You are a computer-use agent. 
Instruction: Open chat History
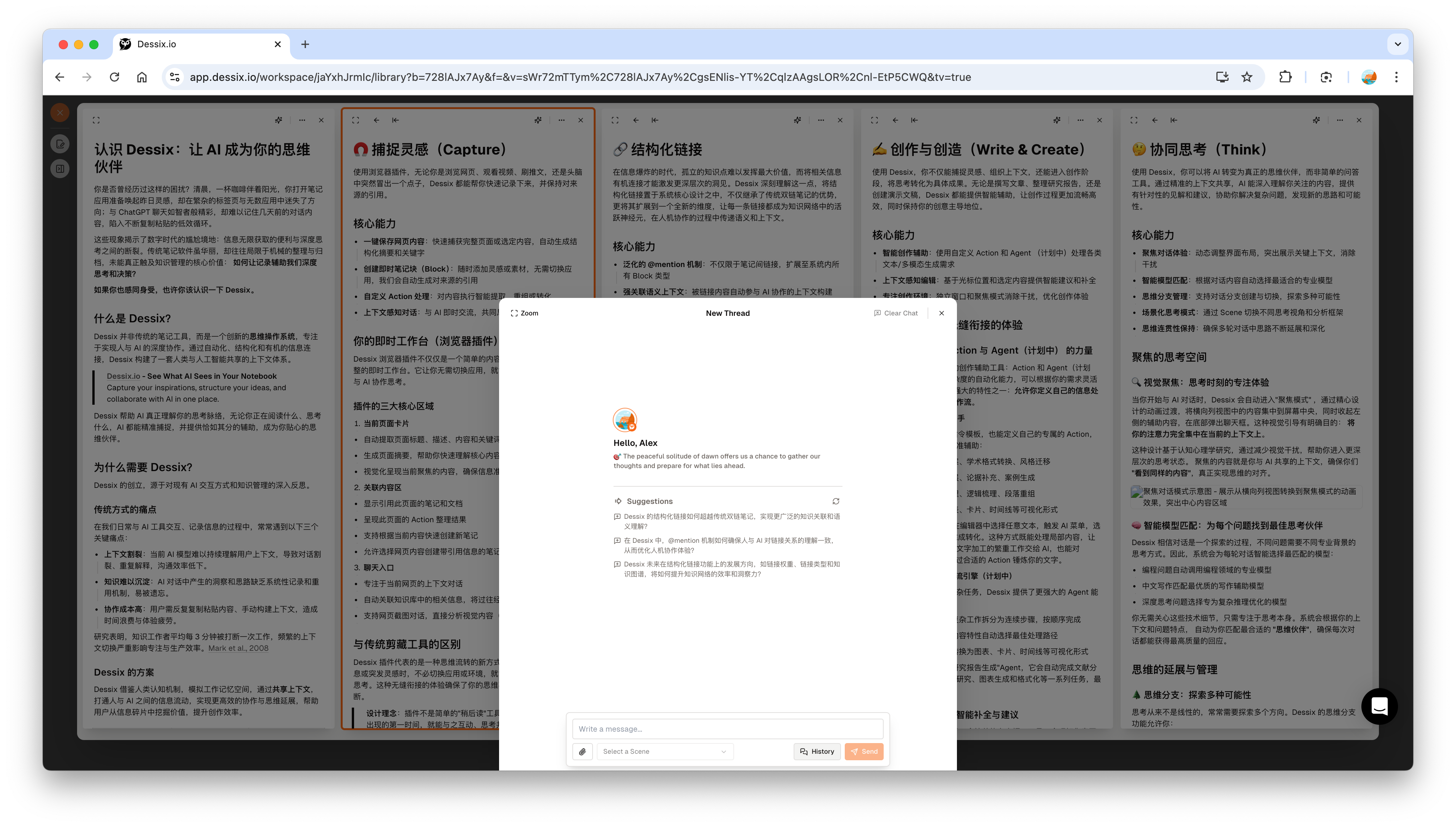pos(817,751)
